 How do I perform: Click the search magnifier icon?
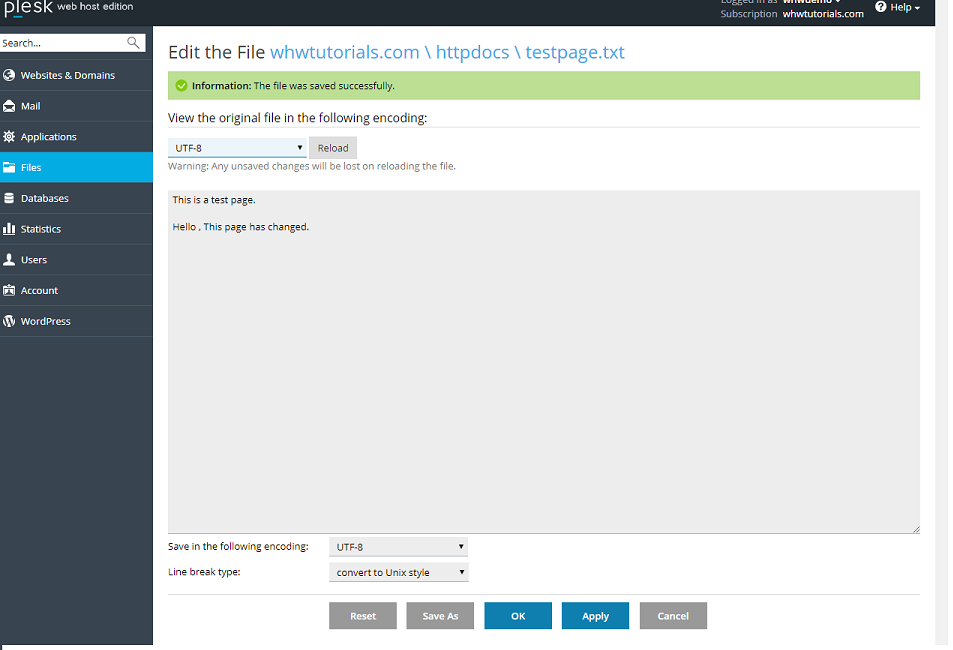point(133,43)
